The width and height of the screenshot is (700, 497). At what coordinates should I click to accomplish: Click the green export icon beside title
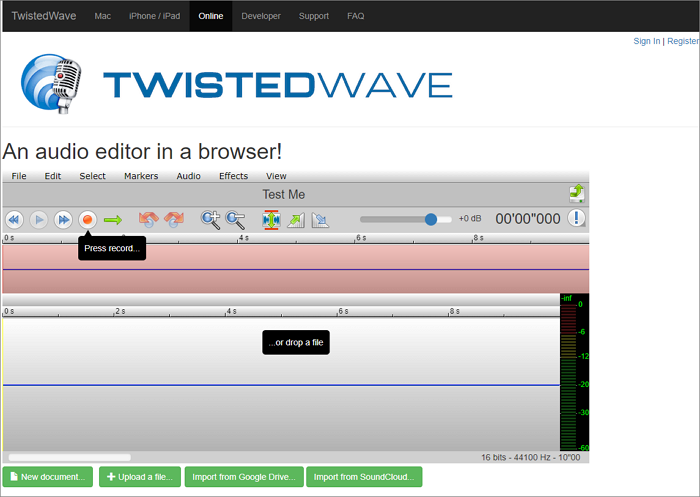coord(576,193)
